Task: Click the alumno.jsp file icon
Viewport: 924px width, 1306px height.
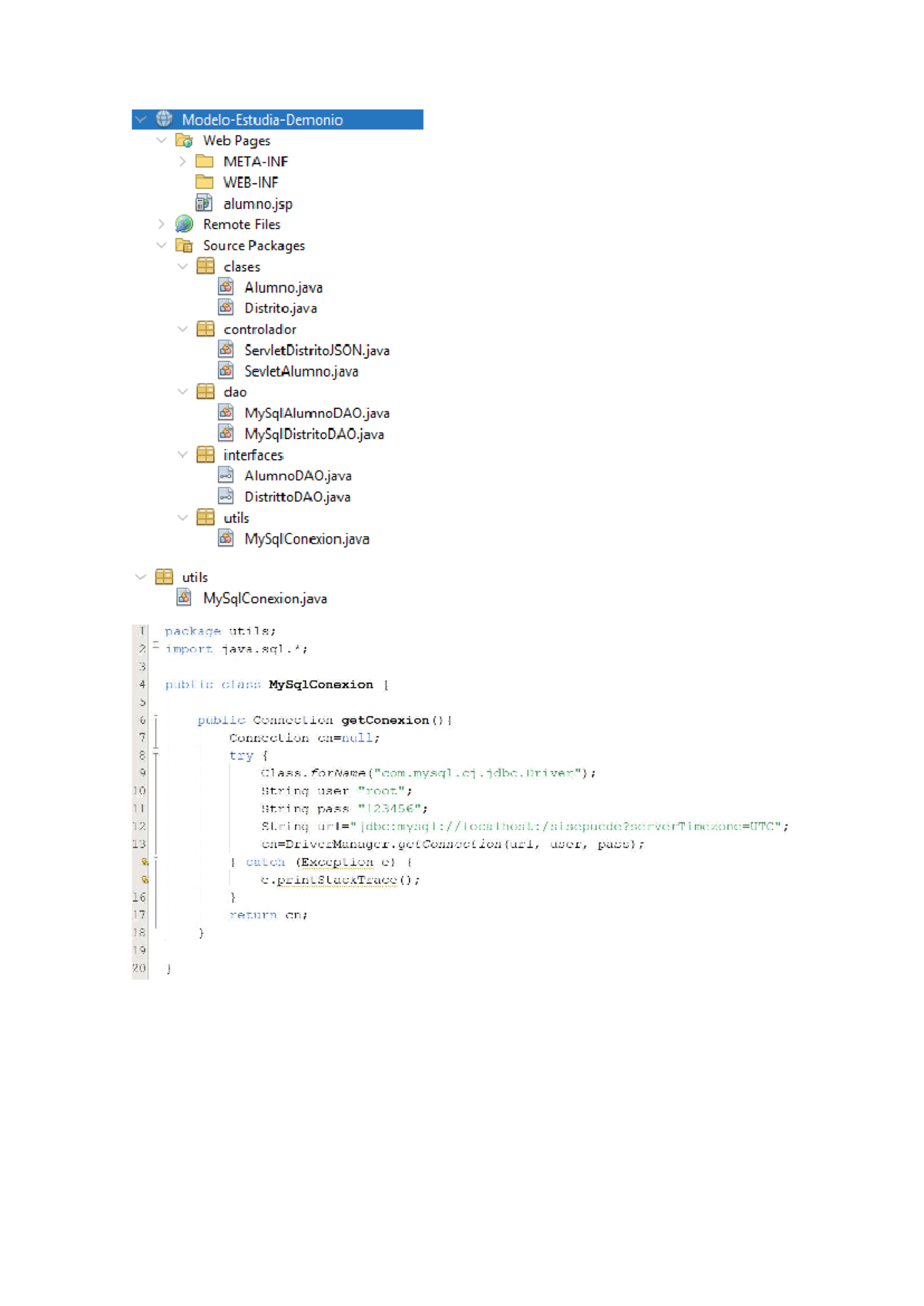Action: pyautogui.click(x=204, y=203)
